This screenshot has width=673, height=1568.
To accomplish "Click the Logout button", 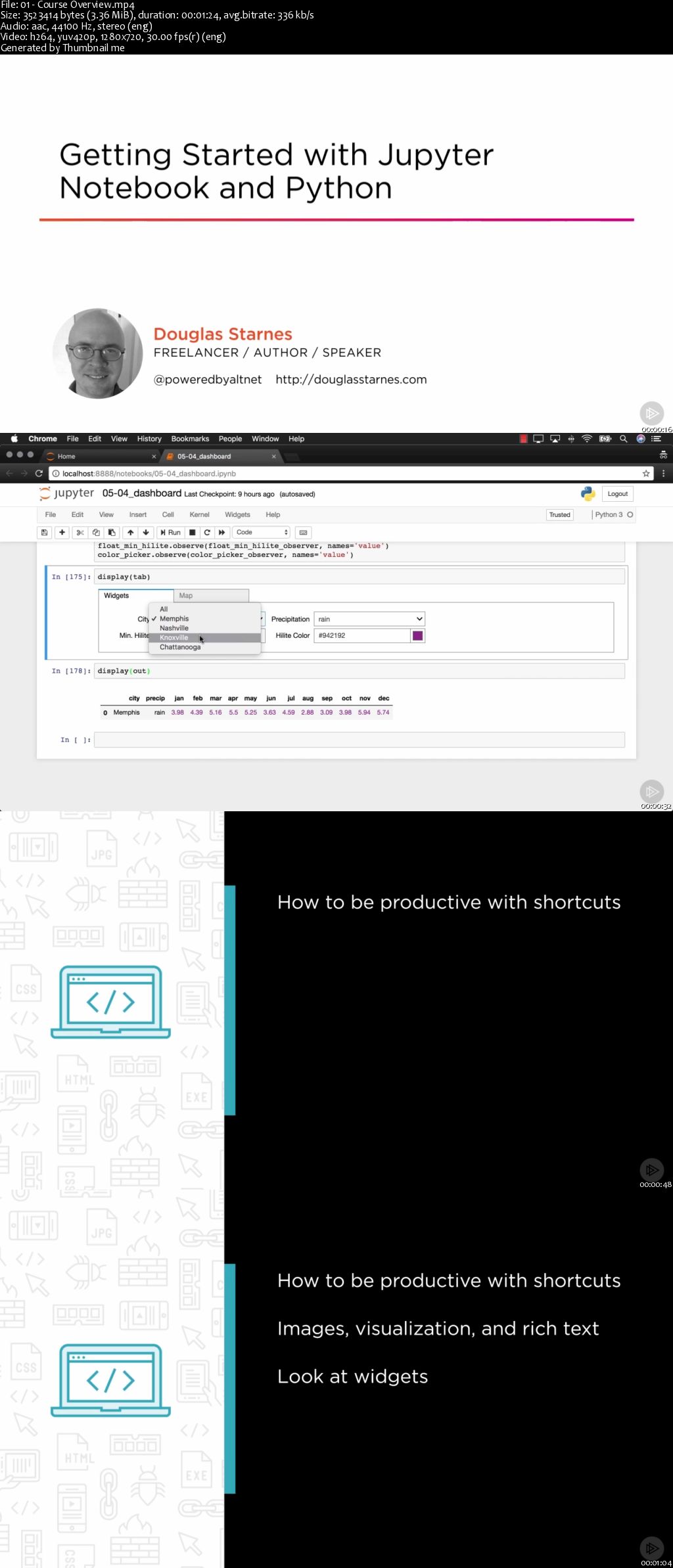I will (x=617, y=493).
